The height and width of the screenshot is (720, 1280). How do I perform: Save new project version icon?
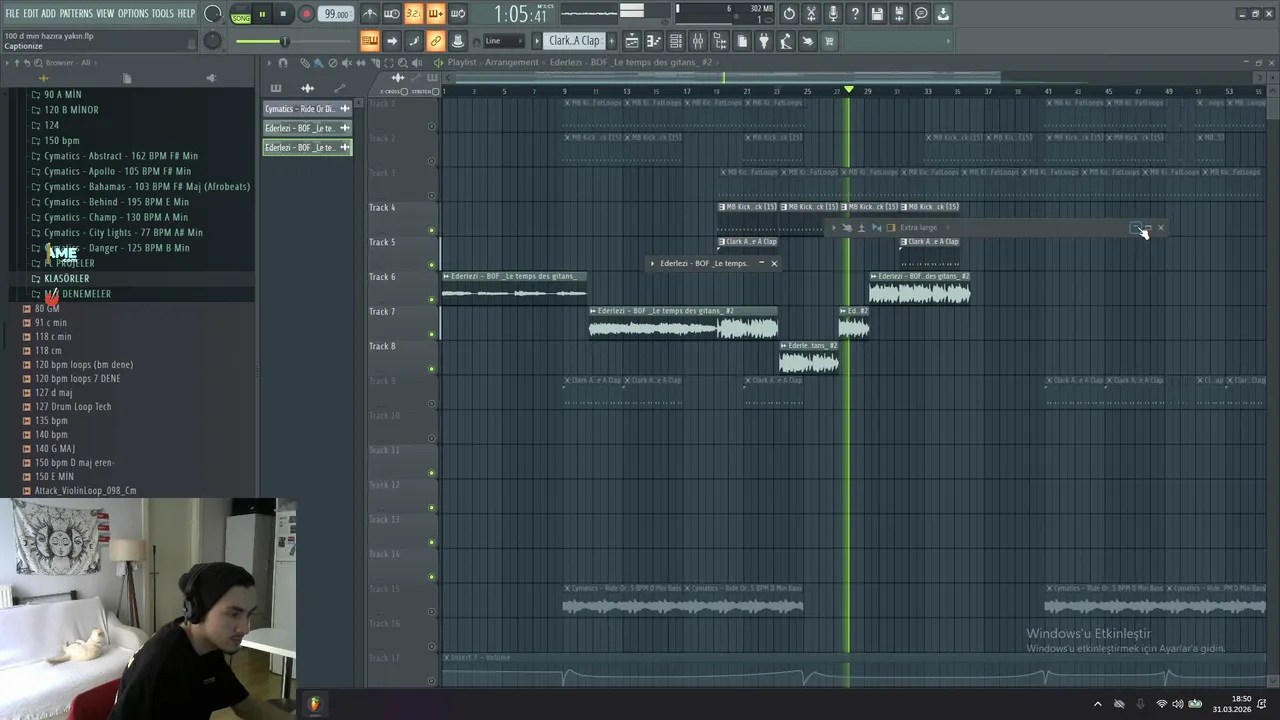(899, 14)
